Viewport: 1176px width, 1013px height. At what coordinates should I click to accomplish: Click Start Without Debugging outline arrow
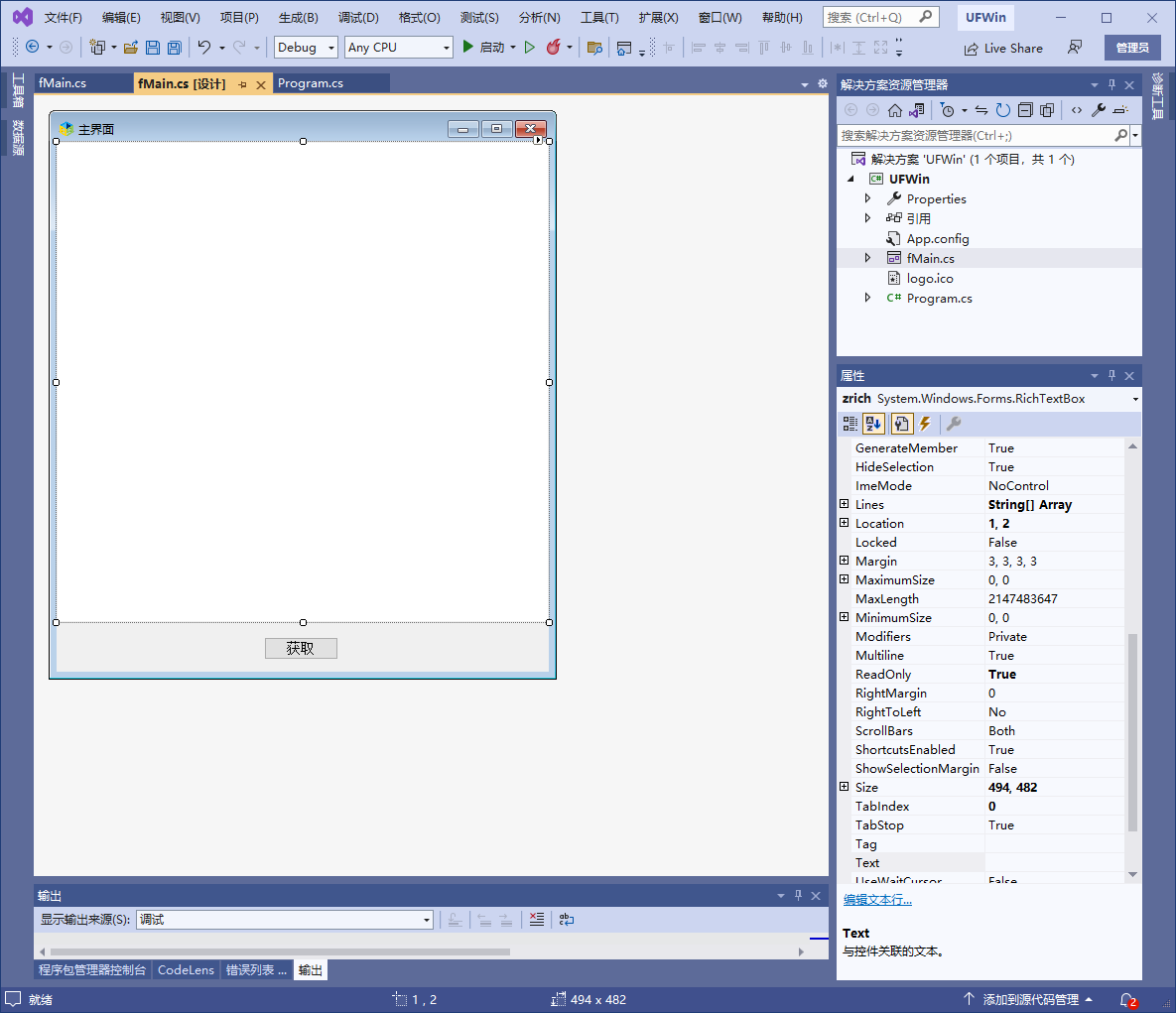click(530, 48)
